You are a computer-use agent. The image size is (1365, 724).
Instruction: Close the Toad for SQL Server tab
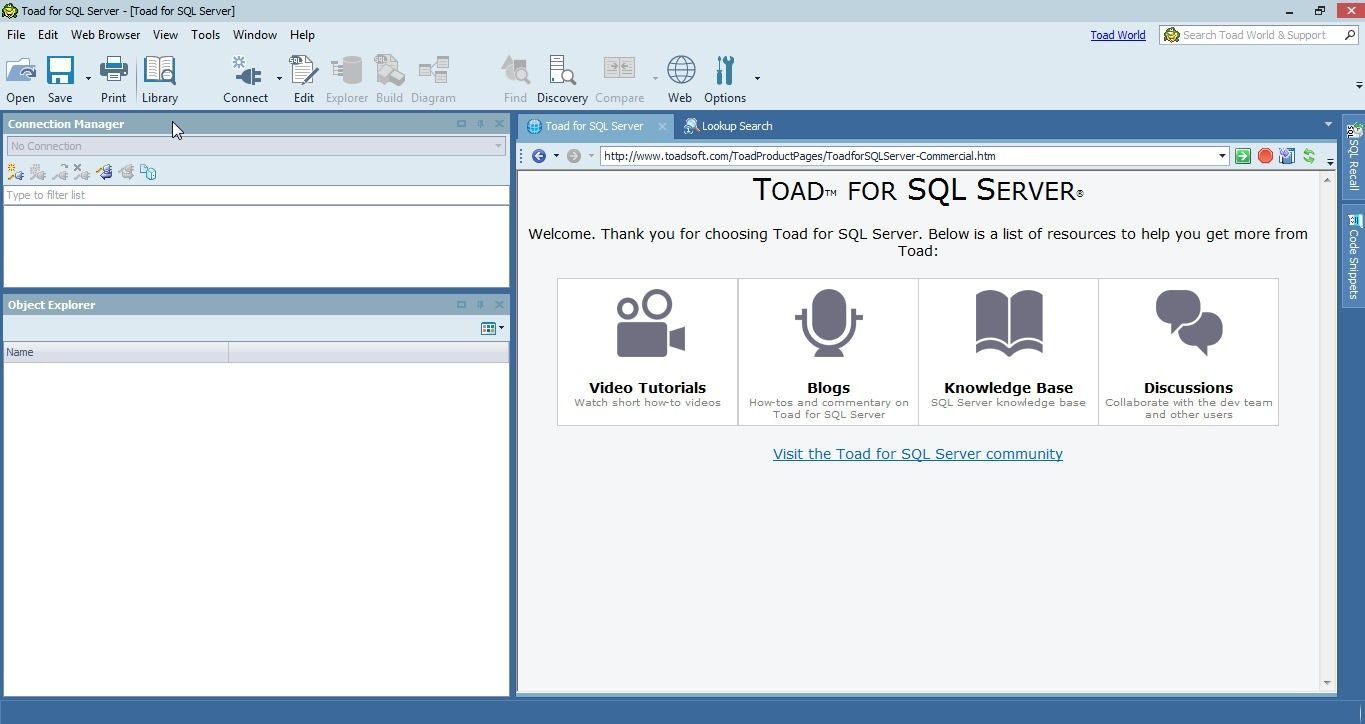tap(662, 126)
